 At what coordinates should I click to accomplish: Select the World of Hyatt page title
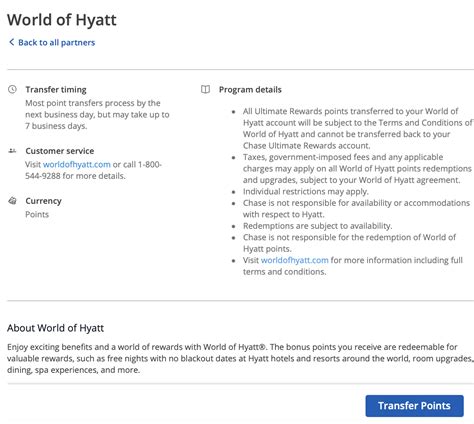[62, 20]
